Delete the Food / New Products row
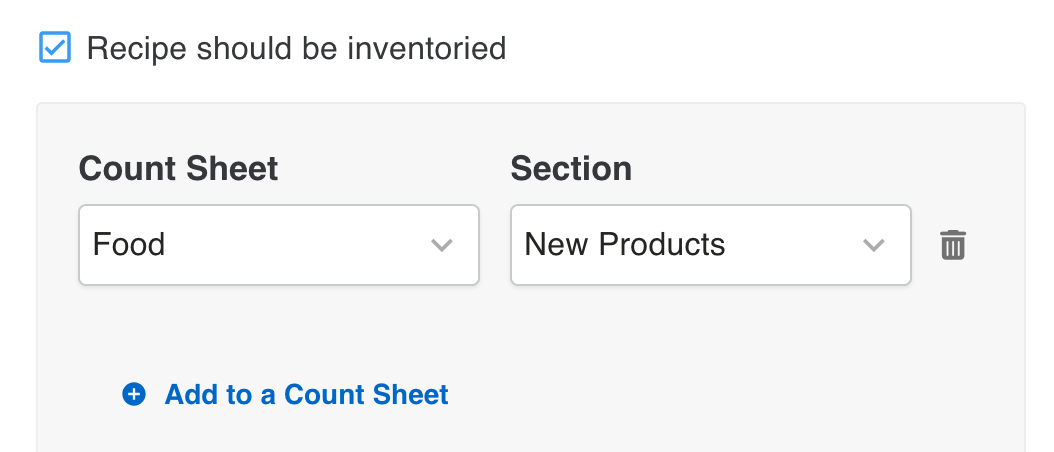Viewport: 1054px width, 452px height. (953, 245)
